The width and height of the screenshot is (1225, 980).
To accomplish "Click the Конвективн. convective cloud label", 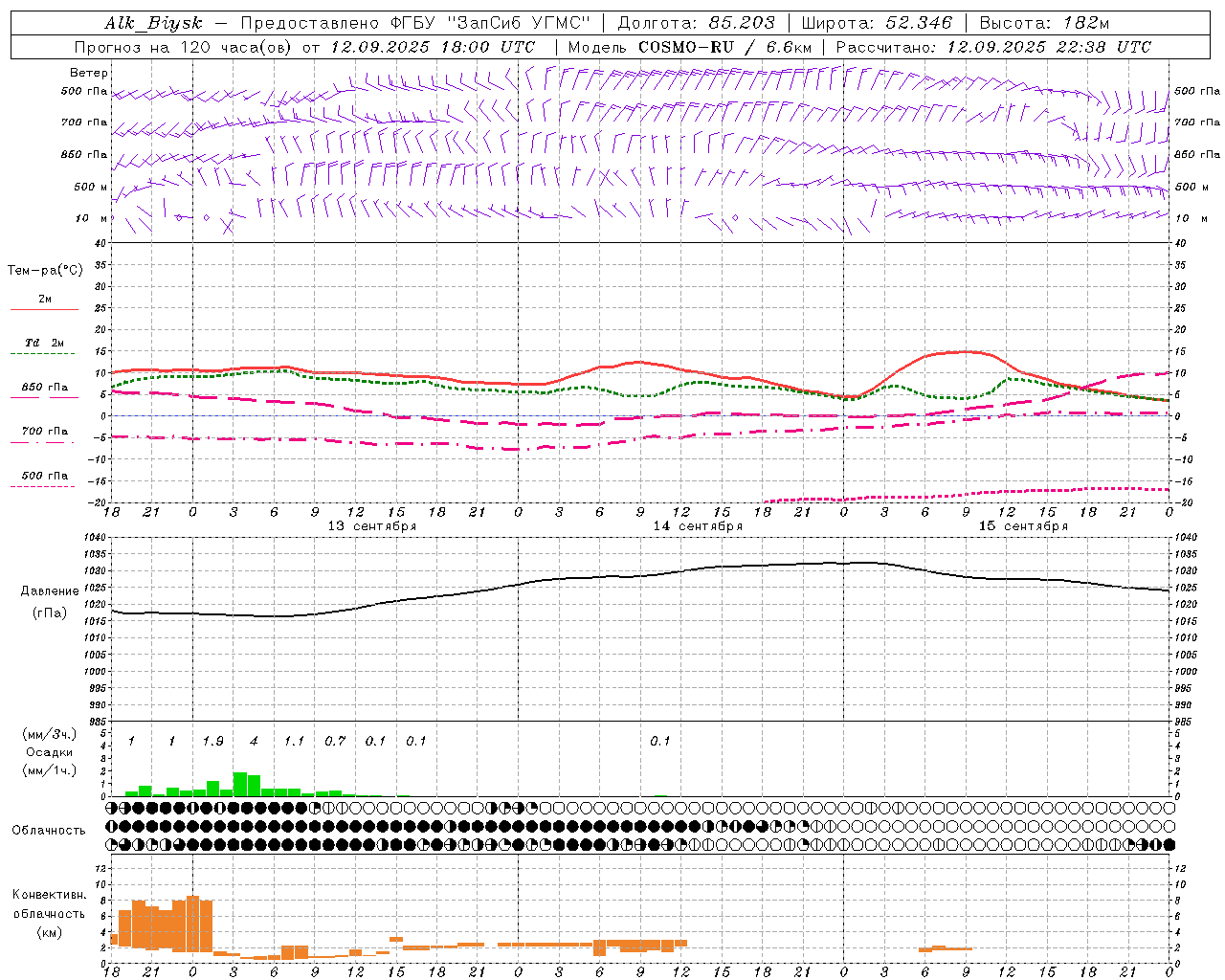I will coord(49,895).
